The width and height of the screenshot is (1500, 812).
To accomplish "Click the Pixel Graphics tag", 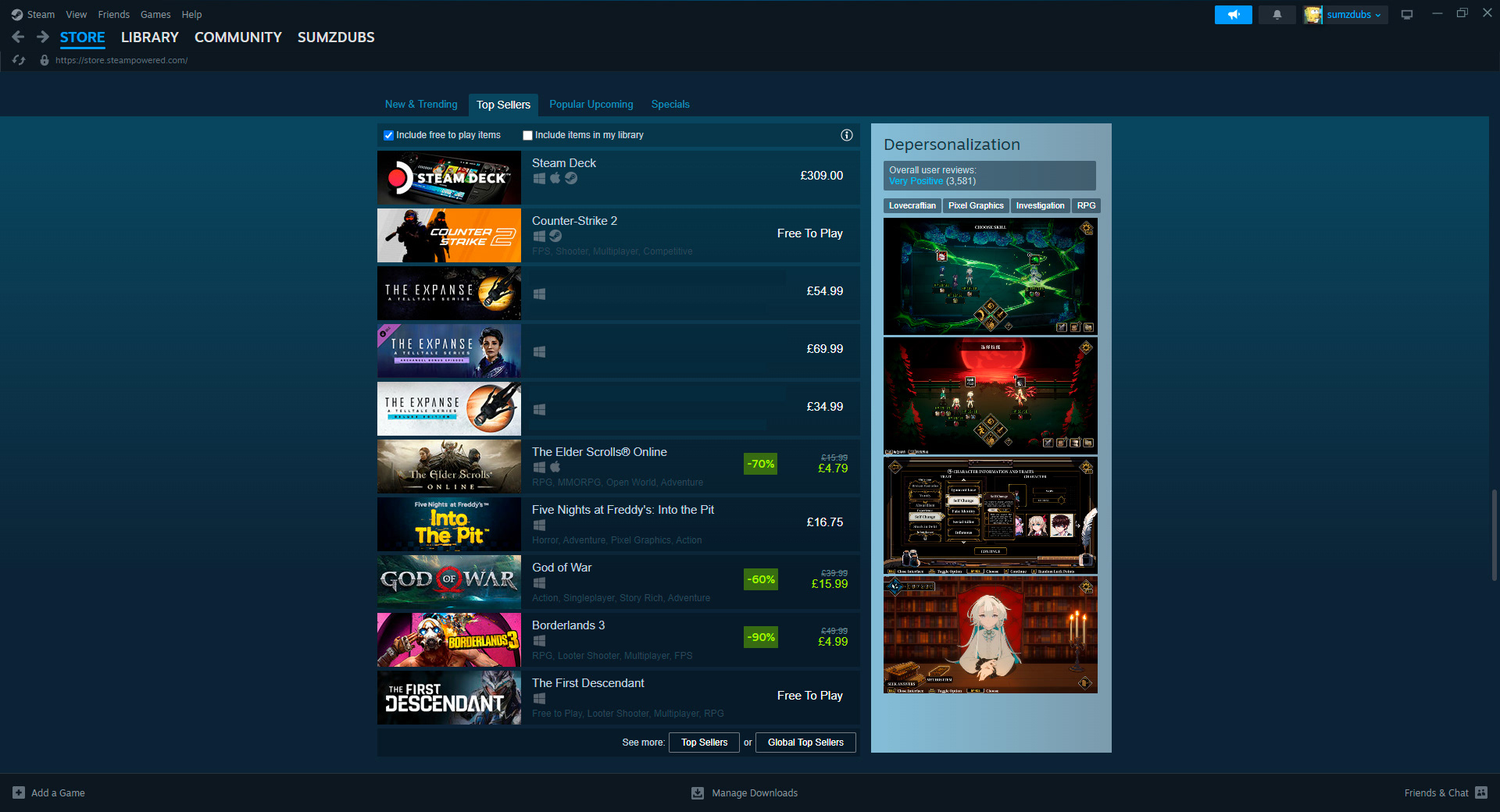I will pyautogui.click(x=976, y=205).
